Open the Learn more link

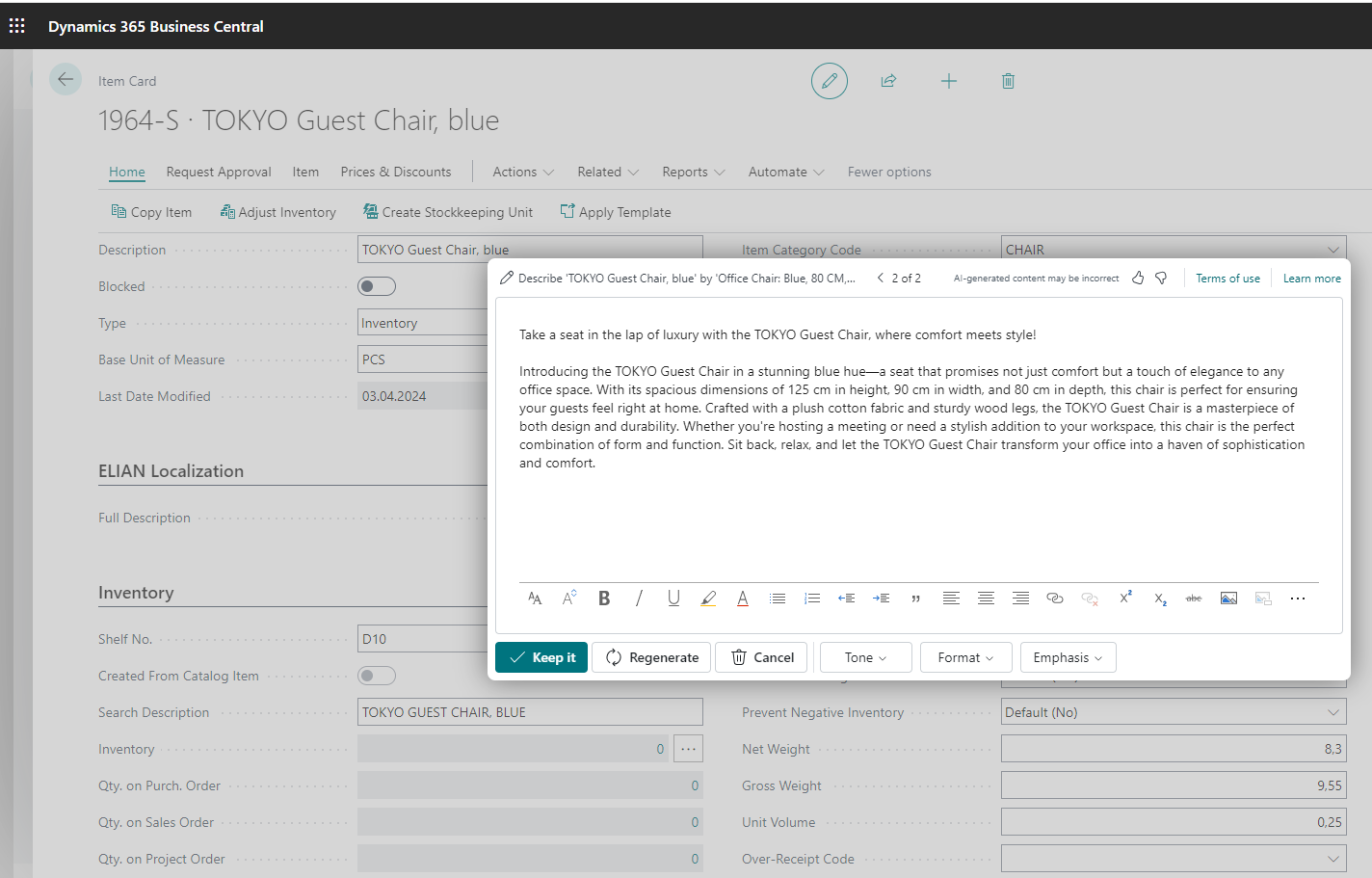coord(1311,279)
